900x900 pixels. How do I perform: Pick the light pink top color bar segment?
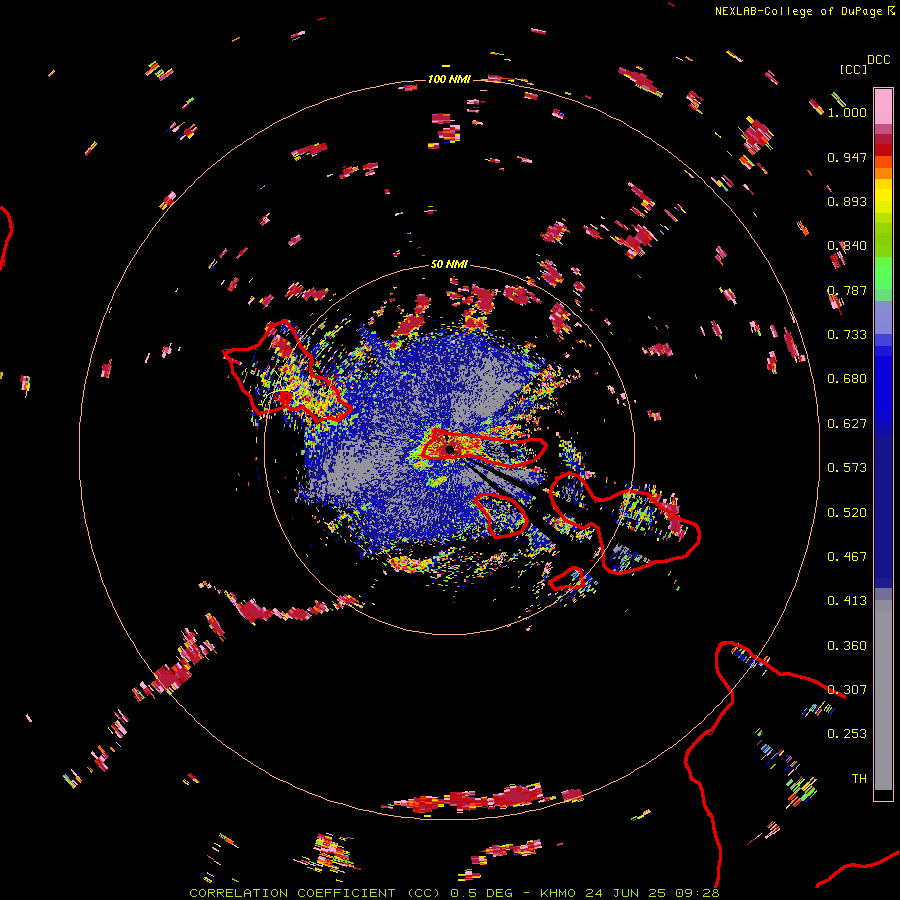point(883,106)
